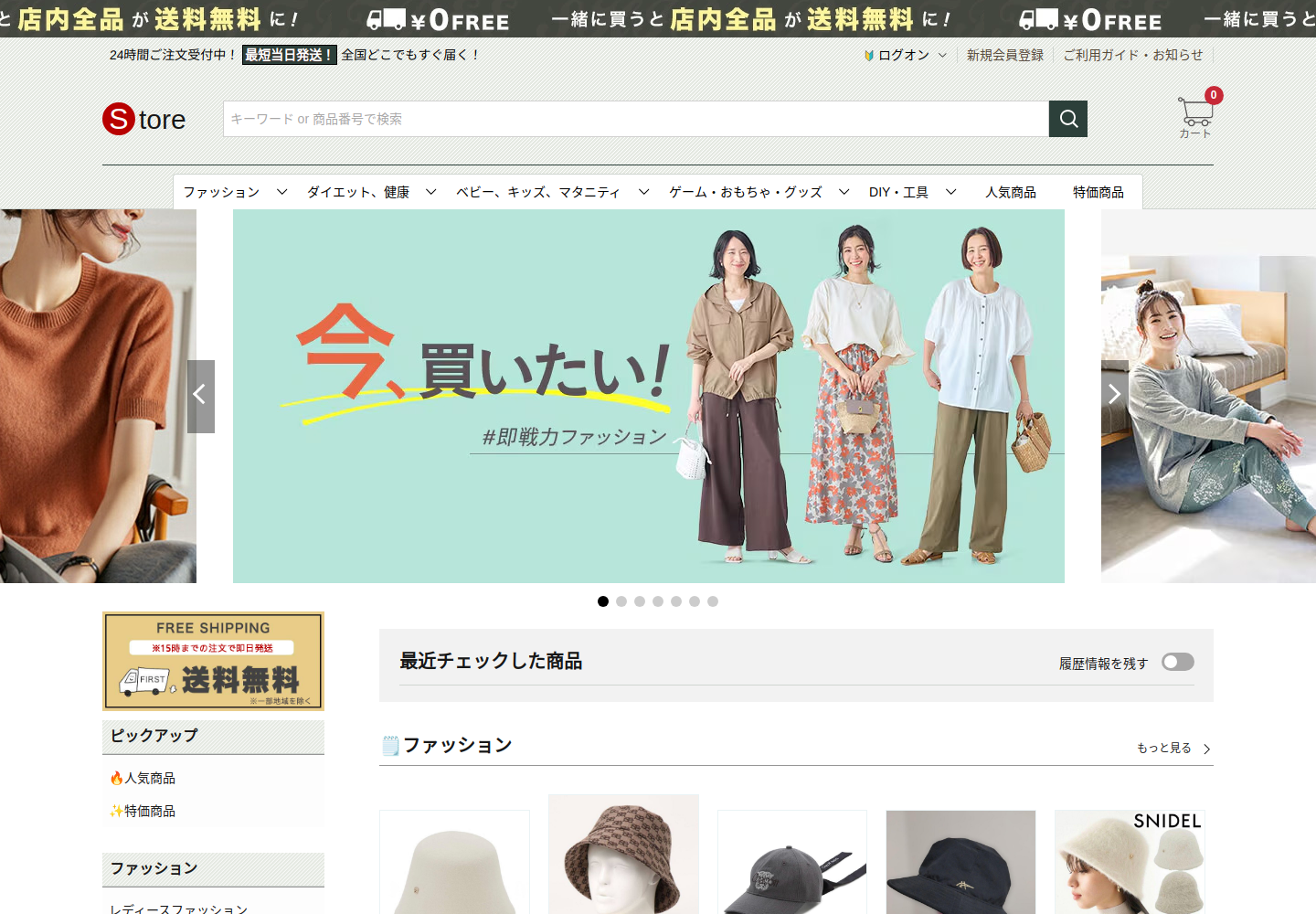1316x914 pixels.
Task: Select the first carousel dot
Action: 603,601
